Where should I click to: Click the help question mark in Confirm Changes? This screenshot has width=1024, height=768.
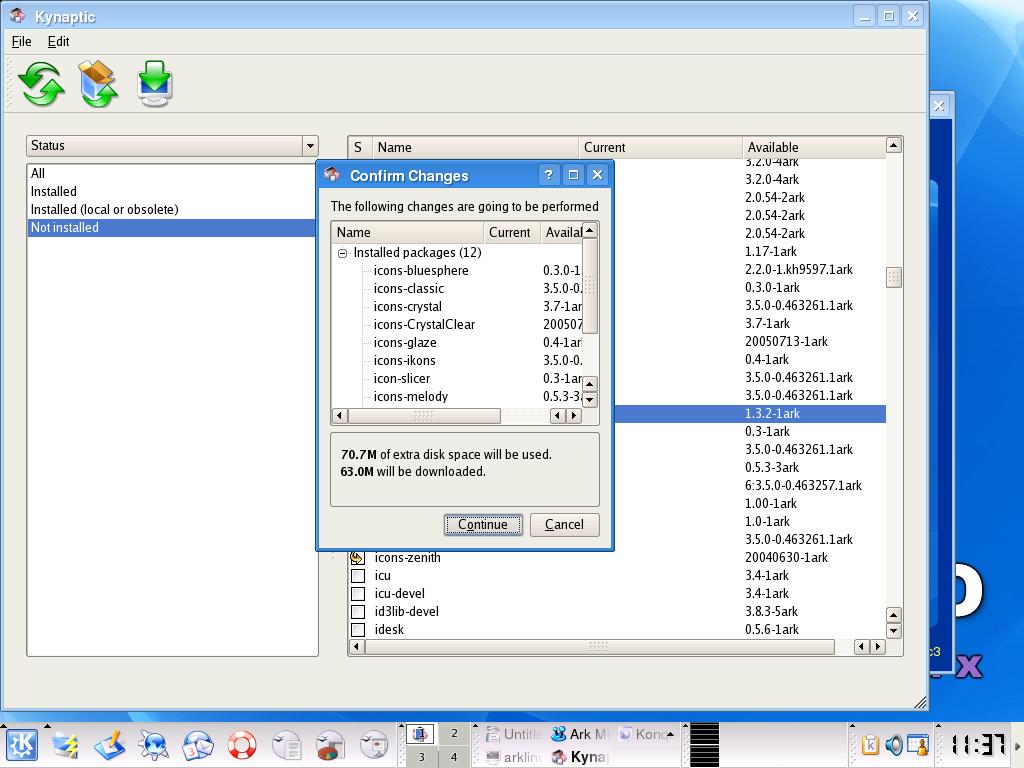(549, 174)
